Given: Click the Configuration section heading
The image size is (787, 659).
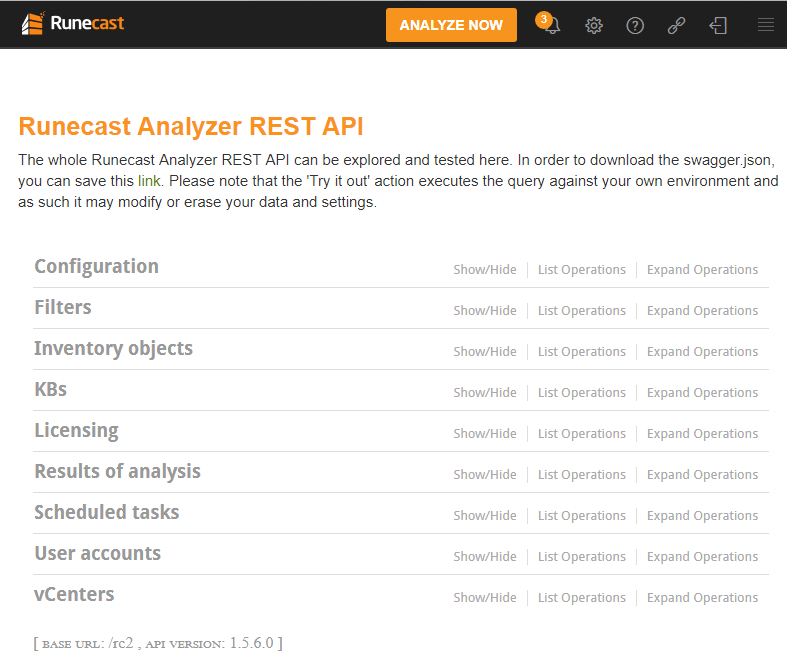Looking at the screenshot, I should coord(96,267).
